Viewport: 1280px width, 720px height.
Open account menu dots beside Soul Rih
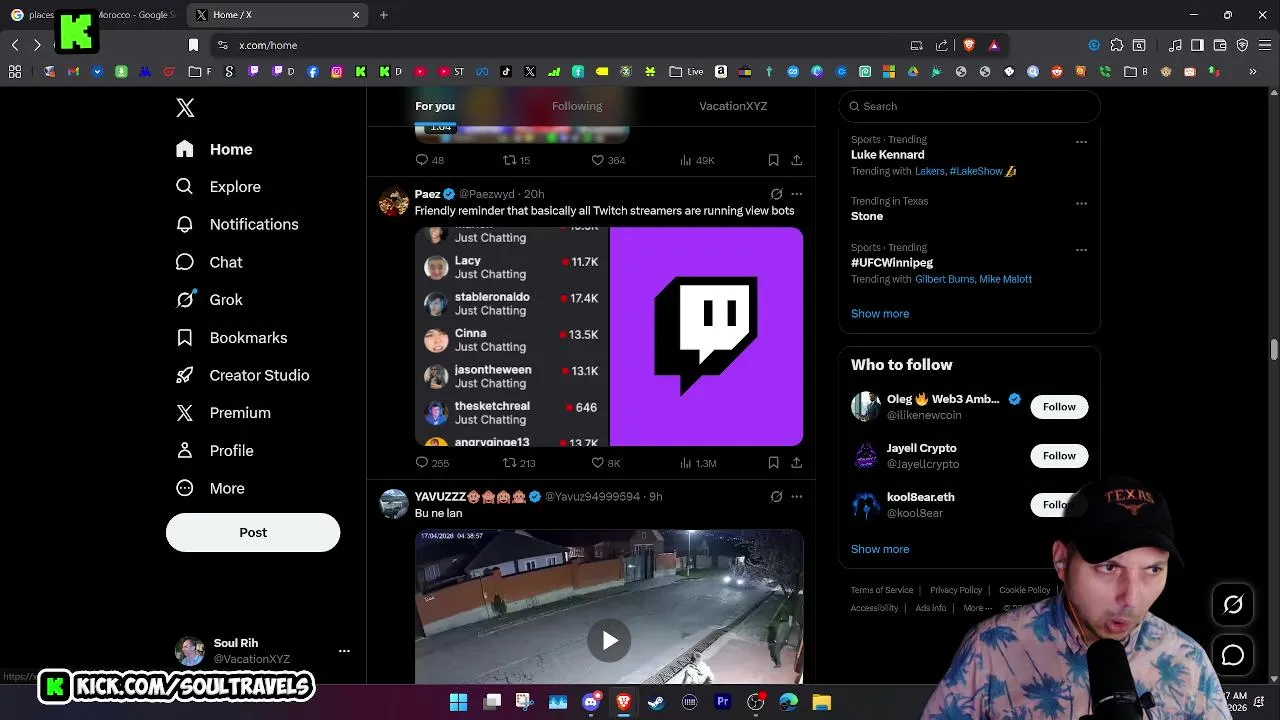pyautogui.click(x=344, y=651)
